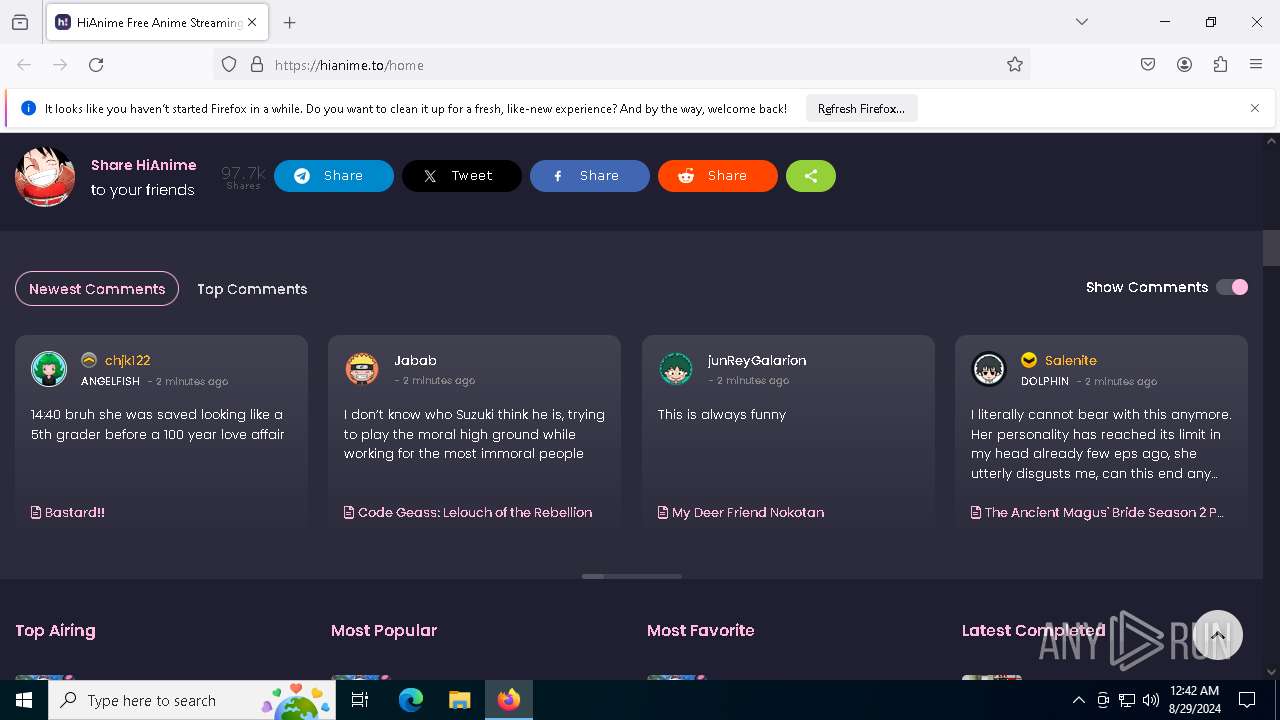Select the HiAnime Free Anime Streaming tab
The width and height of the screenshot is (1280, 720).
[x=157, y=22]
